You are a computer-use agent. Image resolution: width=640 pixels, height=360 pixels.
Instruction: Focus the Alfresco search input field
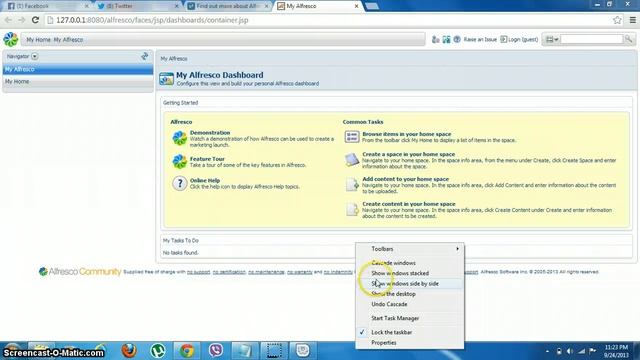pos(592,39)
